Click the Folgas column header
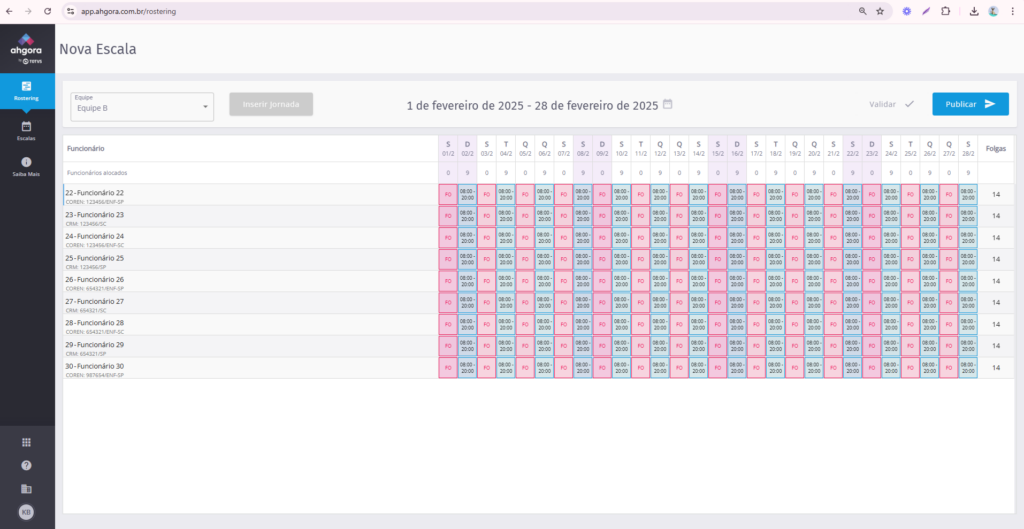The image size is (1024, 529). pyautogui.click(x=995, y=148)
